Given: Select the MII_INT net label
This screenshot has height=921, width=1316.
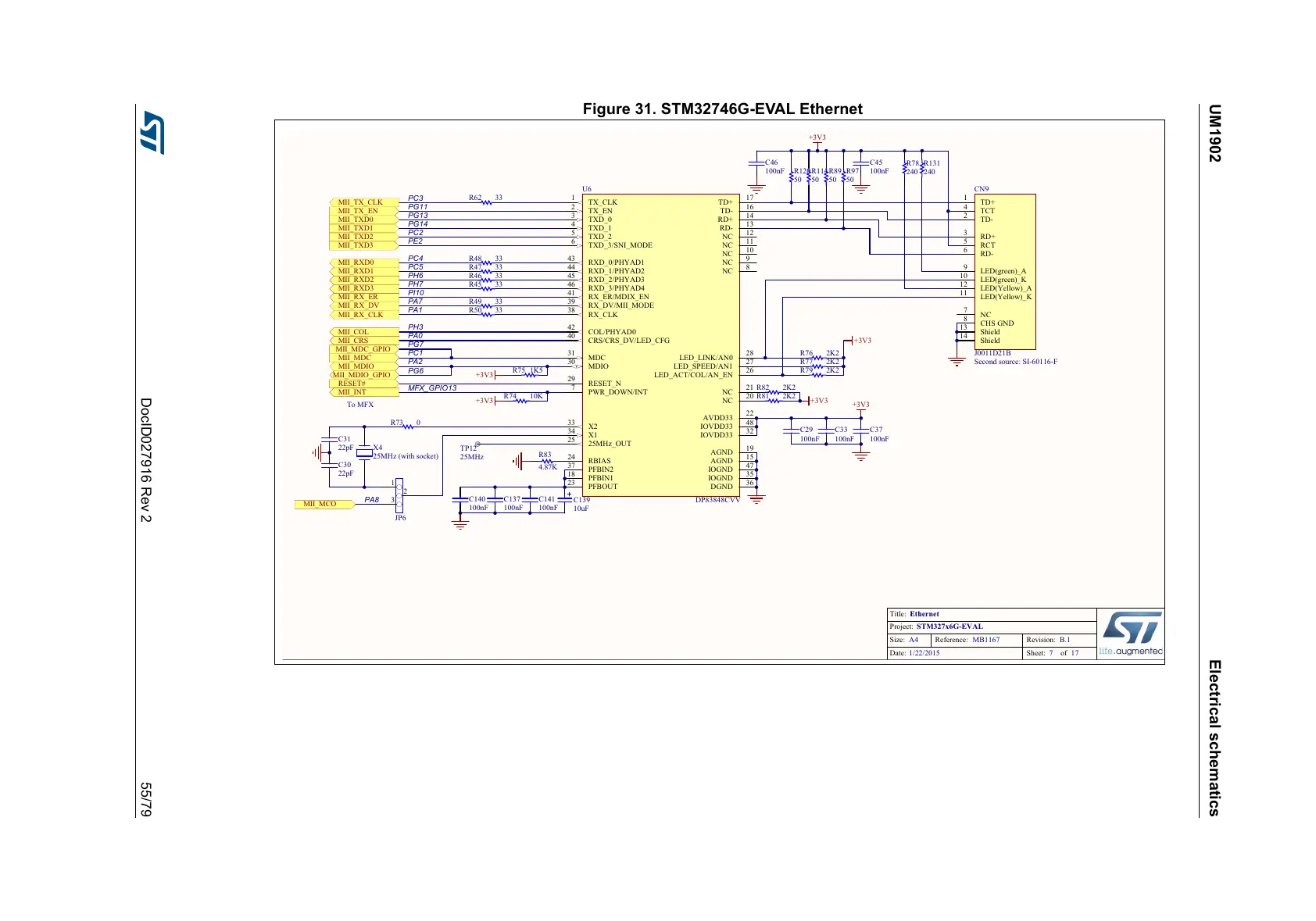Looking at the screenshot, I should (363, 392).
